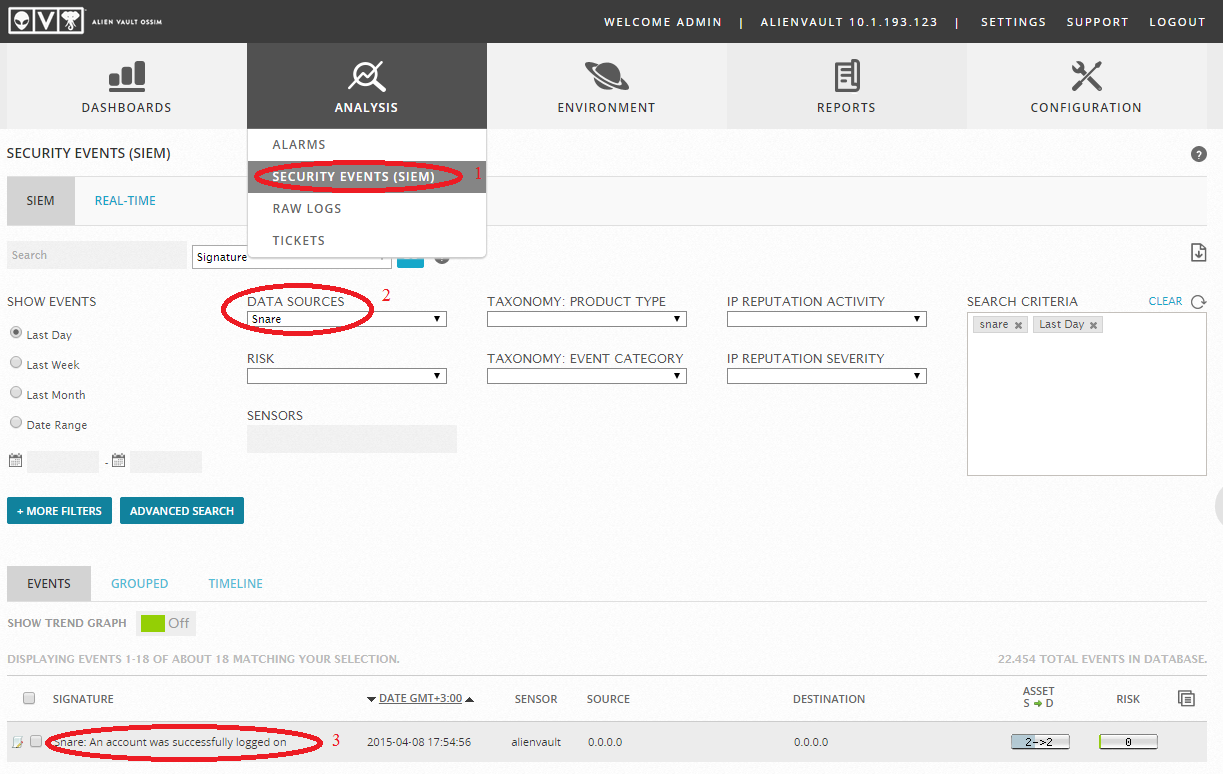Check the select-all events checkbox
The width and height of the screenshot is (1223, 774).
(29, 698)
